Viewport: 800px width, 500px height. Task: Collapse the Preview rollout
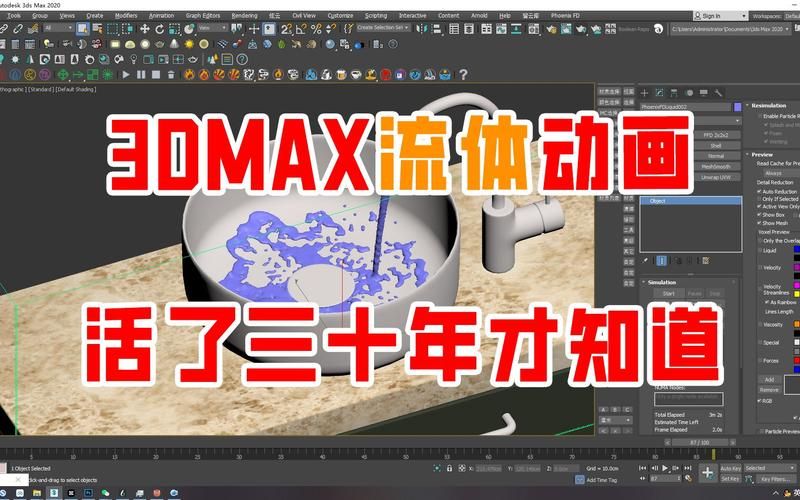pos(762,154)
